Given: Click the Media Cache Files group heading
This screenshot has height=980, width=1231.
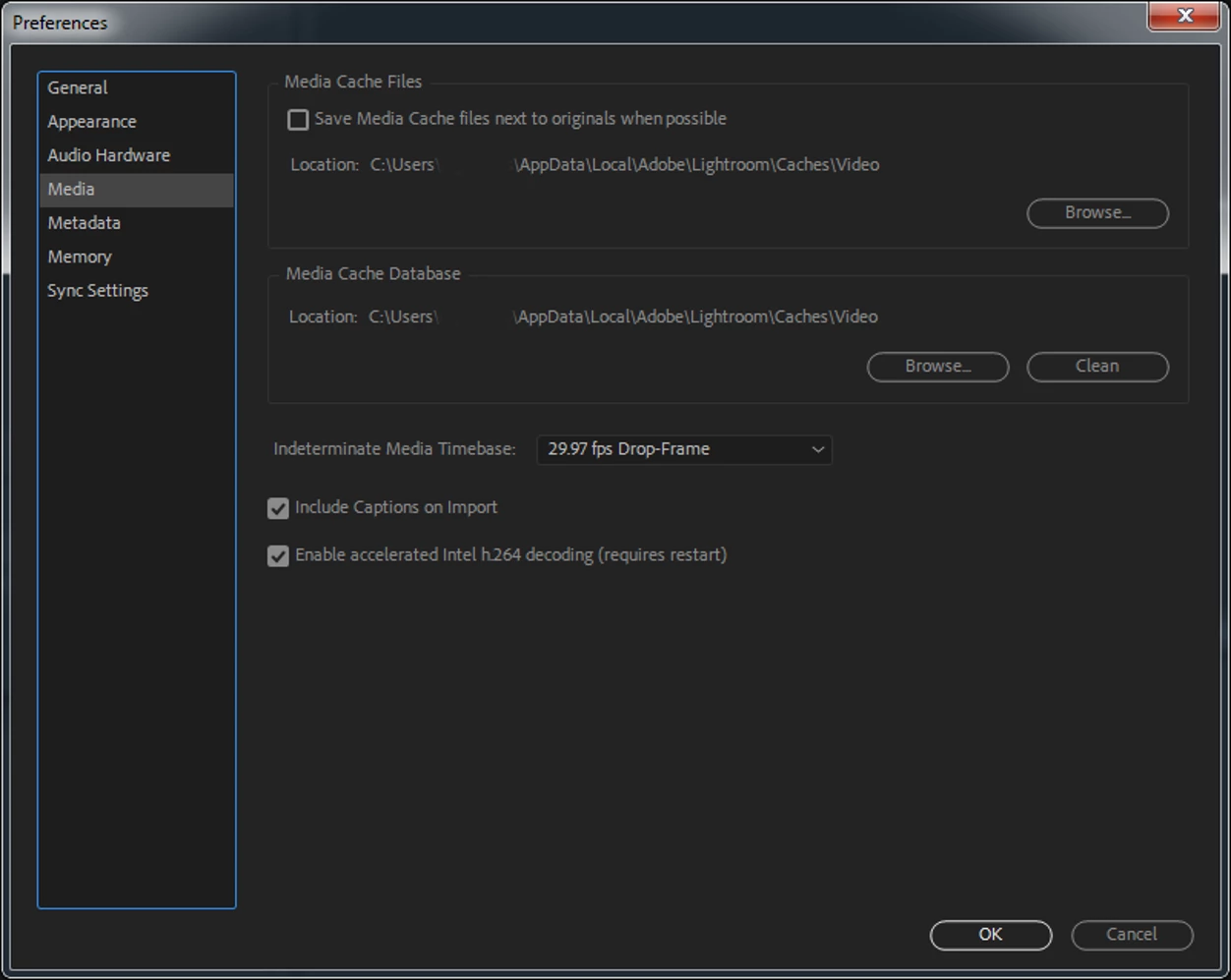Looking at the screenshot, I should (353, 83).
